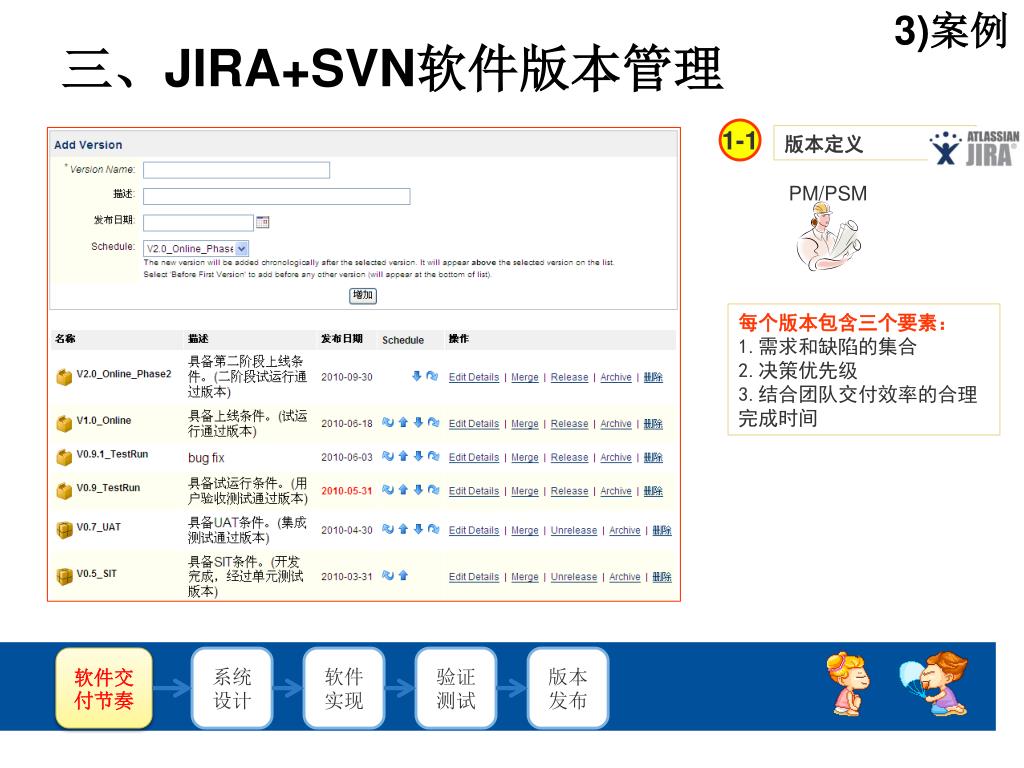The image size is (1024, 768).
Task: Edit Details of V1.0_Online
Action: tap(473, 423)
